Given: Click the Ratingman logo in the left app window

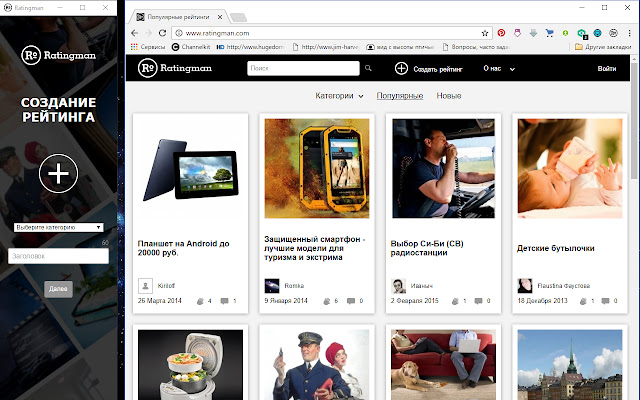Looking at the screenshot, I should 58,55.
